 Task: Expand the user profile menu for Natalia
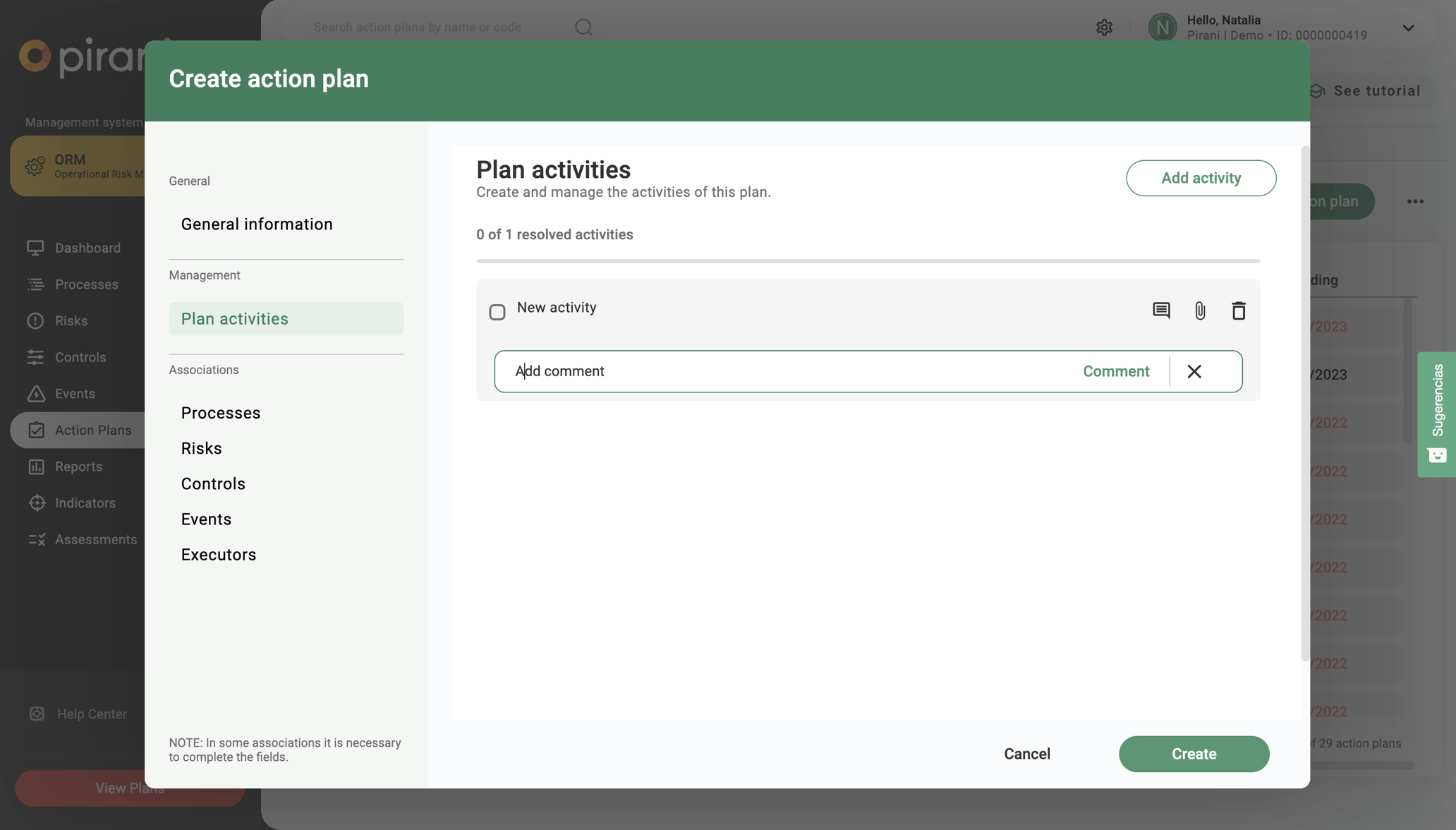(x=1408, y=28)
